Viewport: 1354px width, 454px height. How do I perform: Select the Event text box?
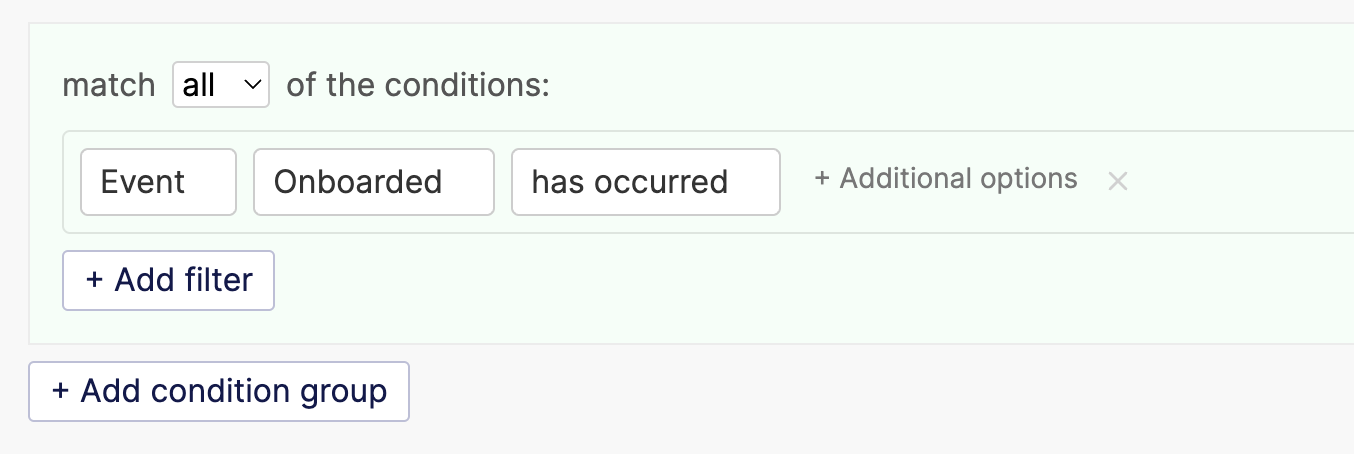click(x=158, y=182)
